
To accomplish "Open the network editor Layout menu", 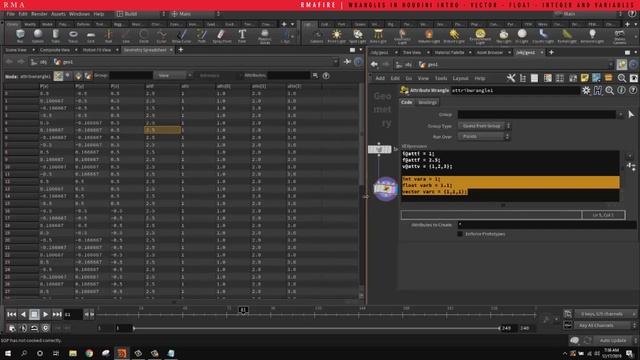I will pyautogui.click(x=460, y=78).
